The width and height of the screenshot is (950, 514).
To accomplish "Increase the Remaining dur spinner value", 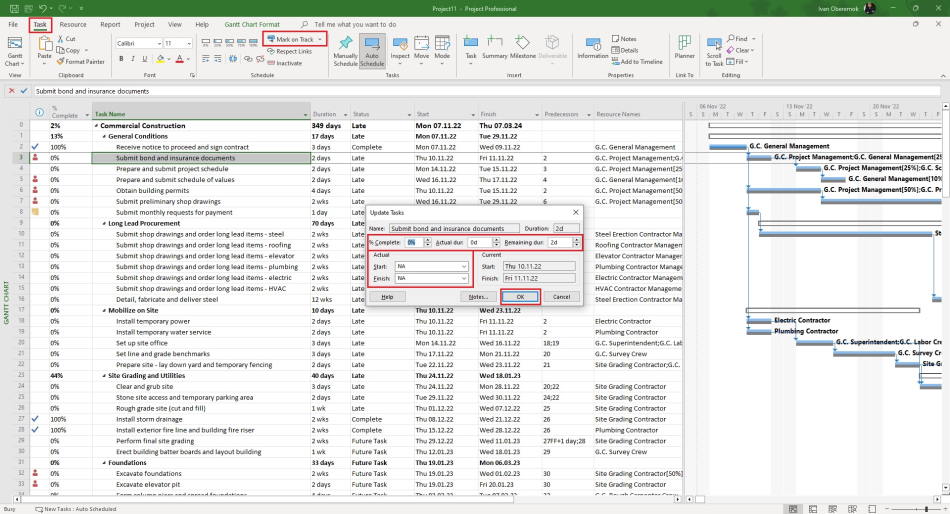I will (x=576, y=240).
